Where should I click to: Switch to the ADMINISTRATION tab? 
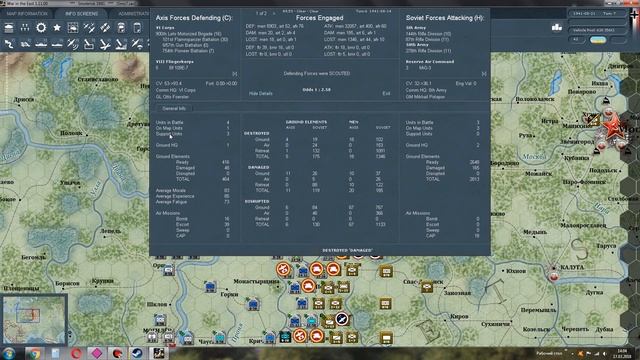point(133,14)
